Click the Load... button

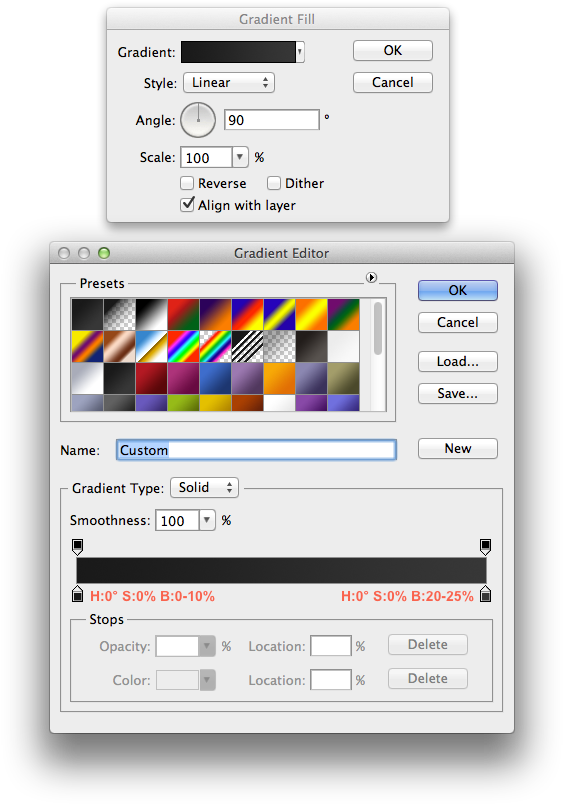coord(457,361)
